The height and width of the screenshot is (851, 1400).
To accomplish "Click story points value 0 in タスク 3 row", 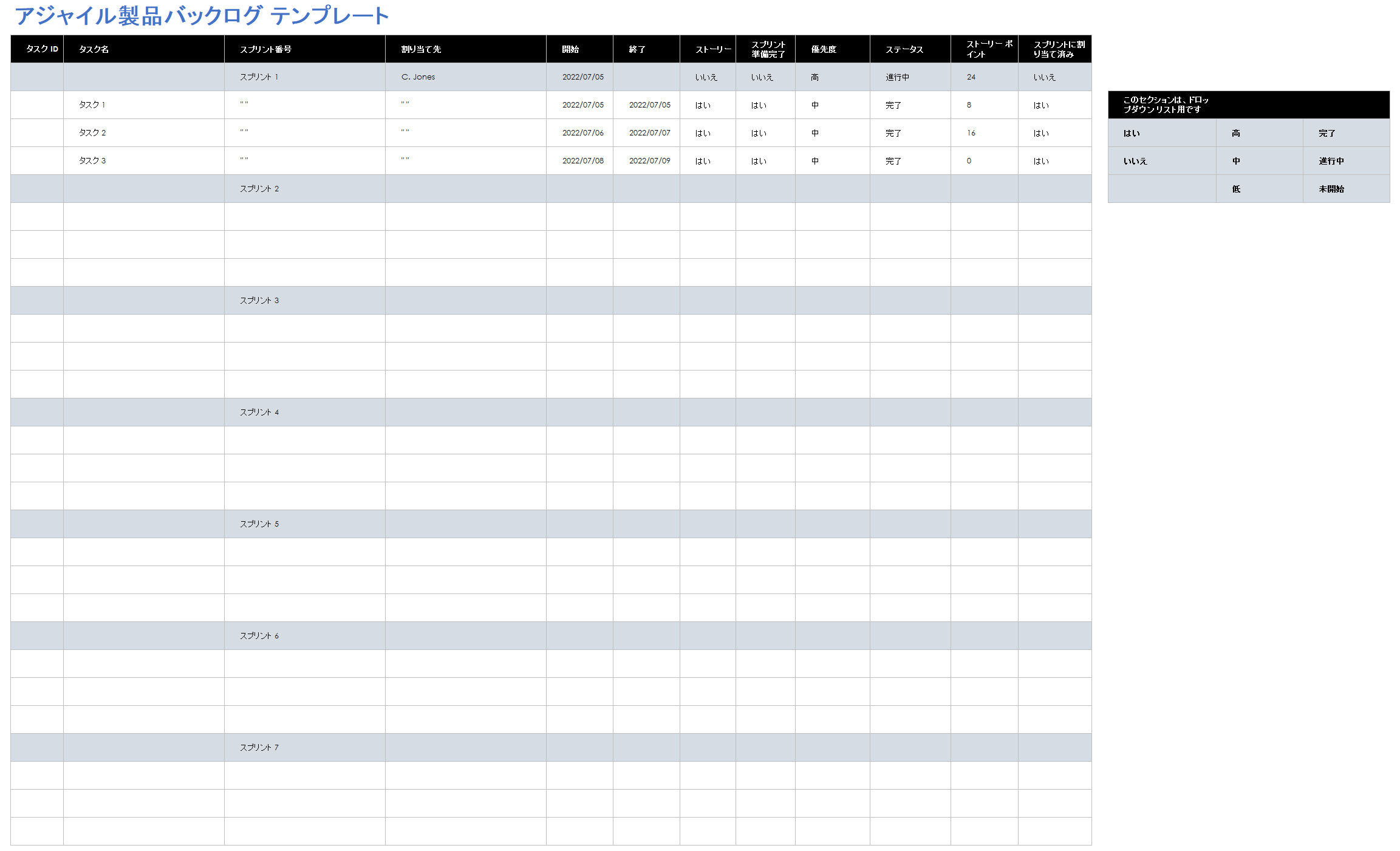I will click(x=985, y=161).
